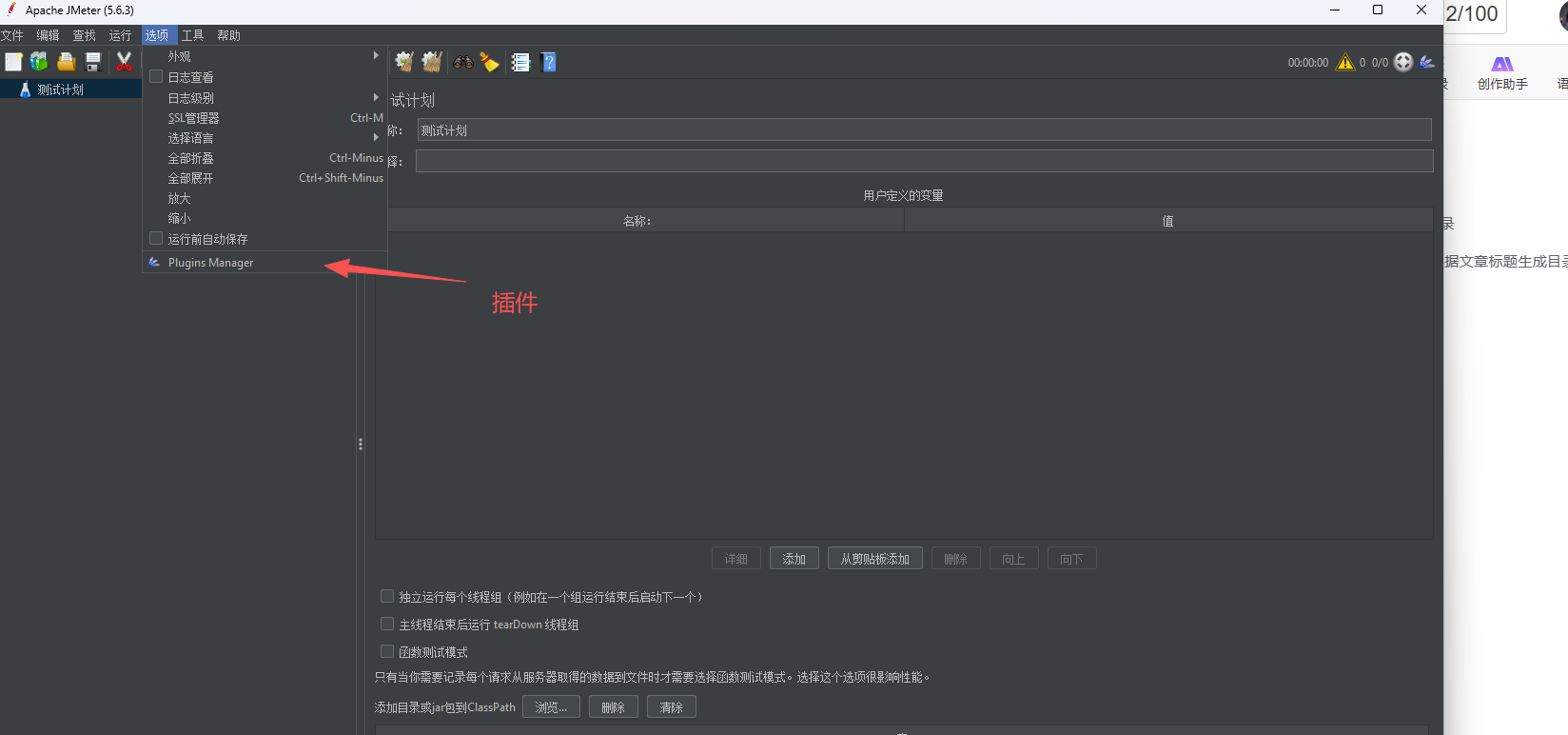Click the New test plan icon

coord(13,62)
